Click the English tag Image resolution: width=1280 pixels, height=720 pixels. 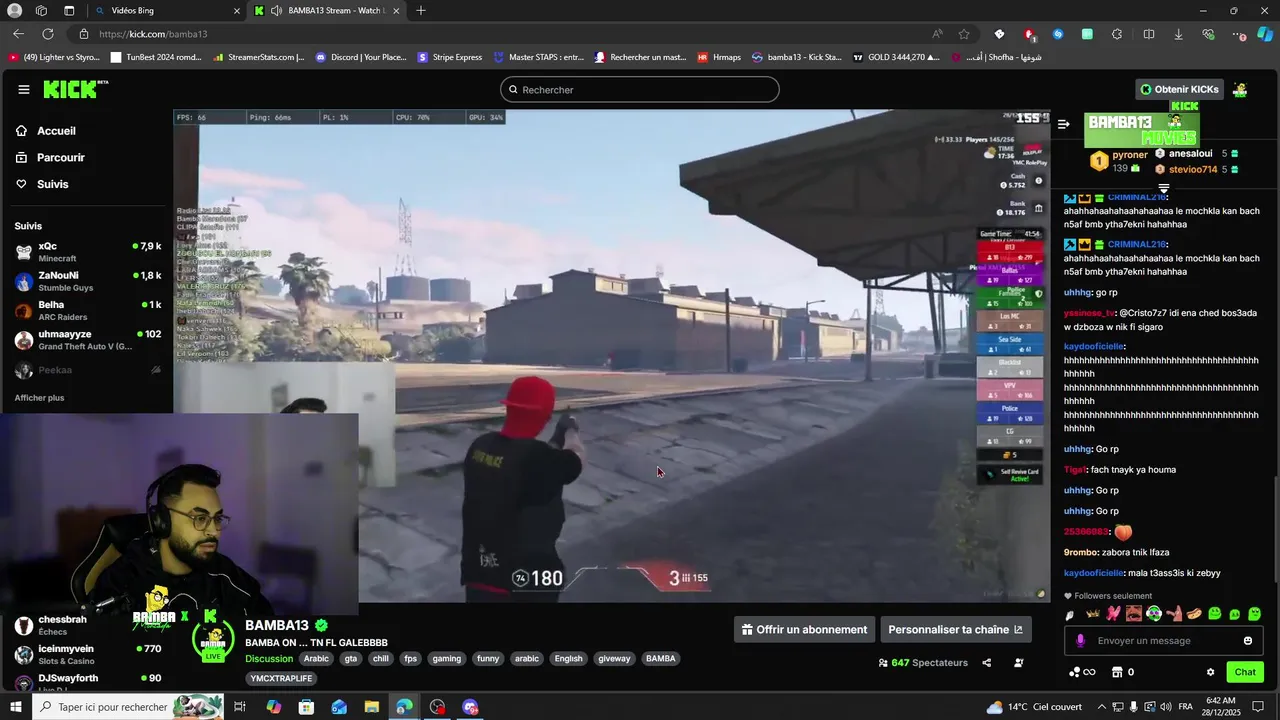pos(568,658)
